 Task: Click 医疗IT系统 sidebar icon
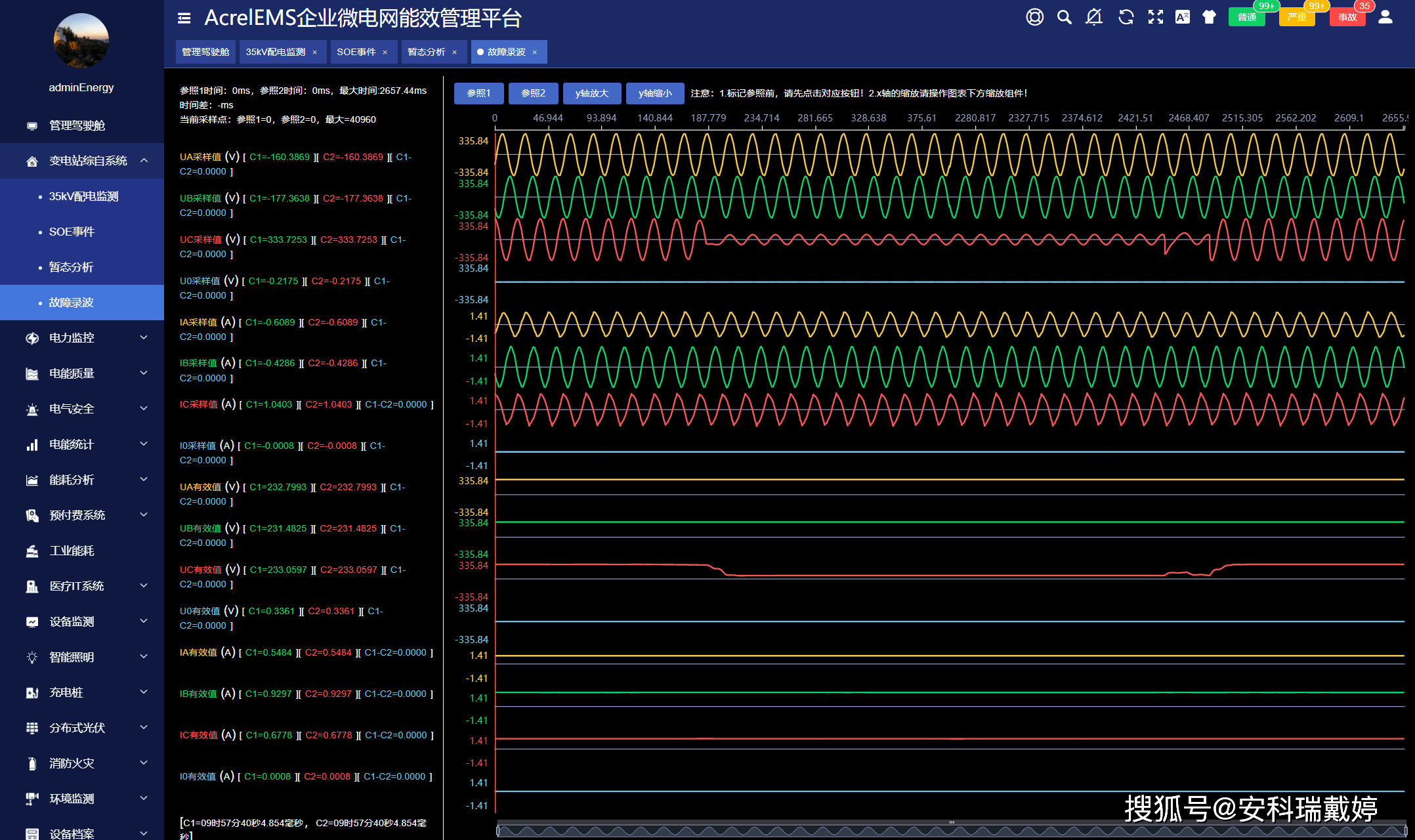[x=32, y=587]
